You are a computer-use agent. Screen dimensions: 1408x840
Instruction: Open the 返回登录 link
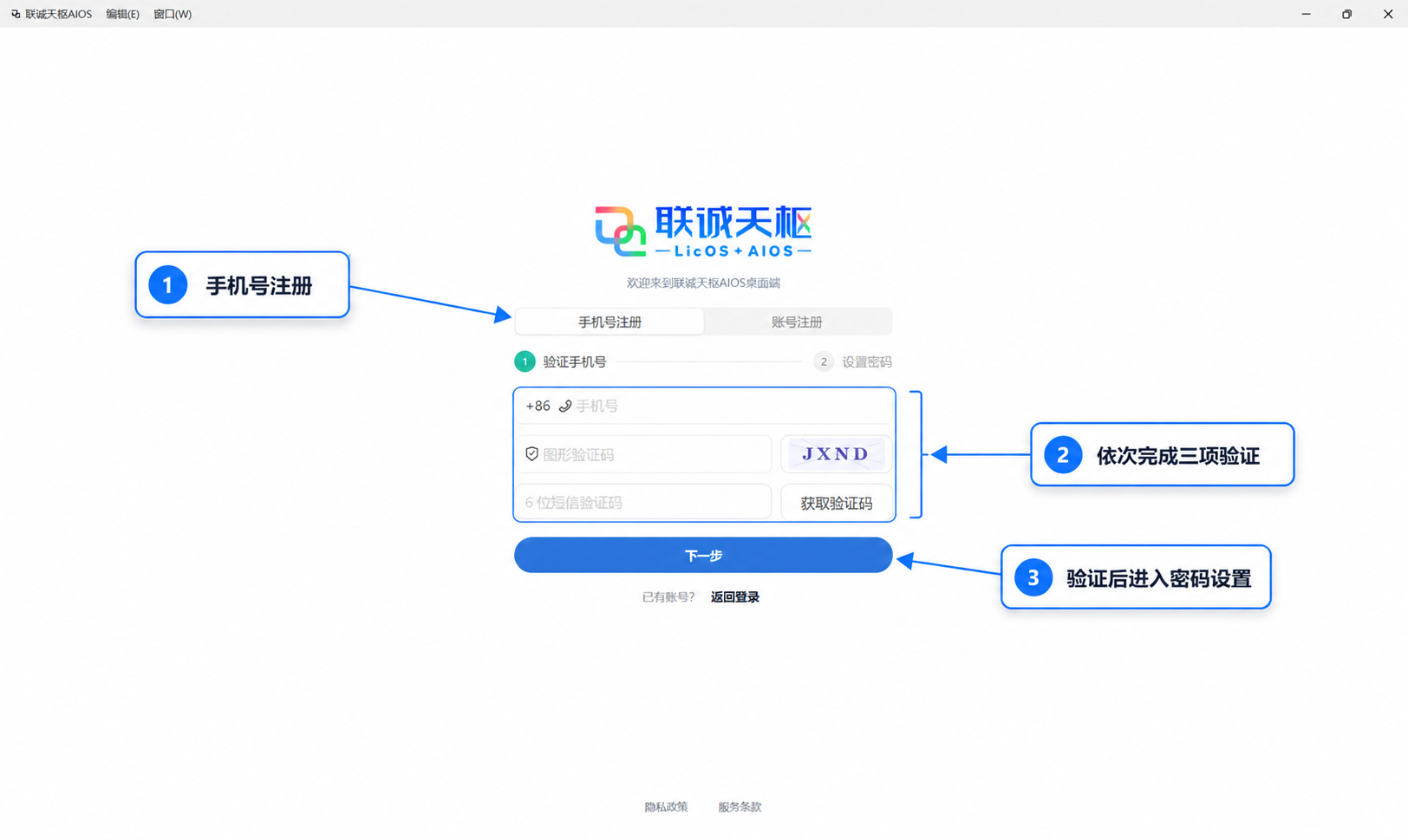tap(734, 596)
